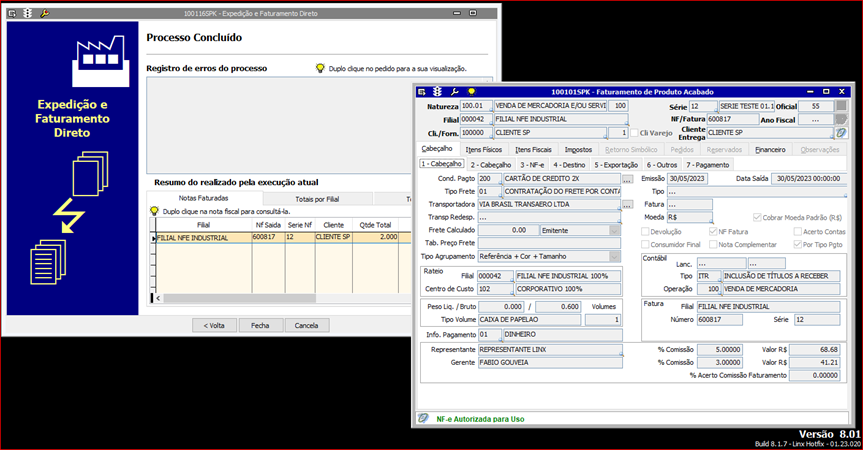Toggle the Nota Complementar checkbox
Viewport: 863px width, 450px height.
pos(713,244)
